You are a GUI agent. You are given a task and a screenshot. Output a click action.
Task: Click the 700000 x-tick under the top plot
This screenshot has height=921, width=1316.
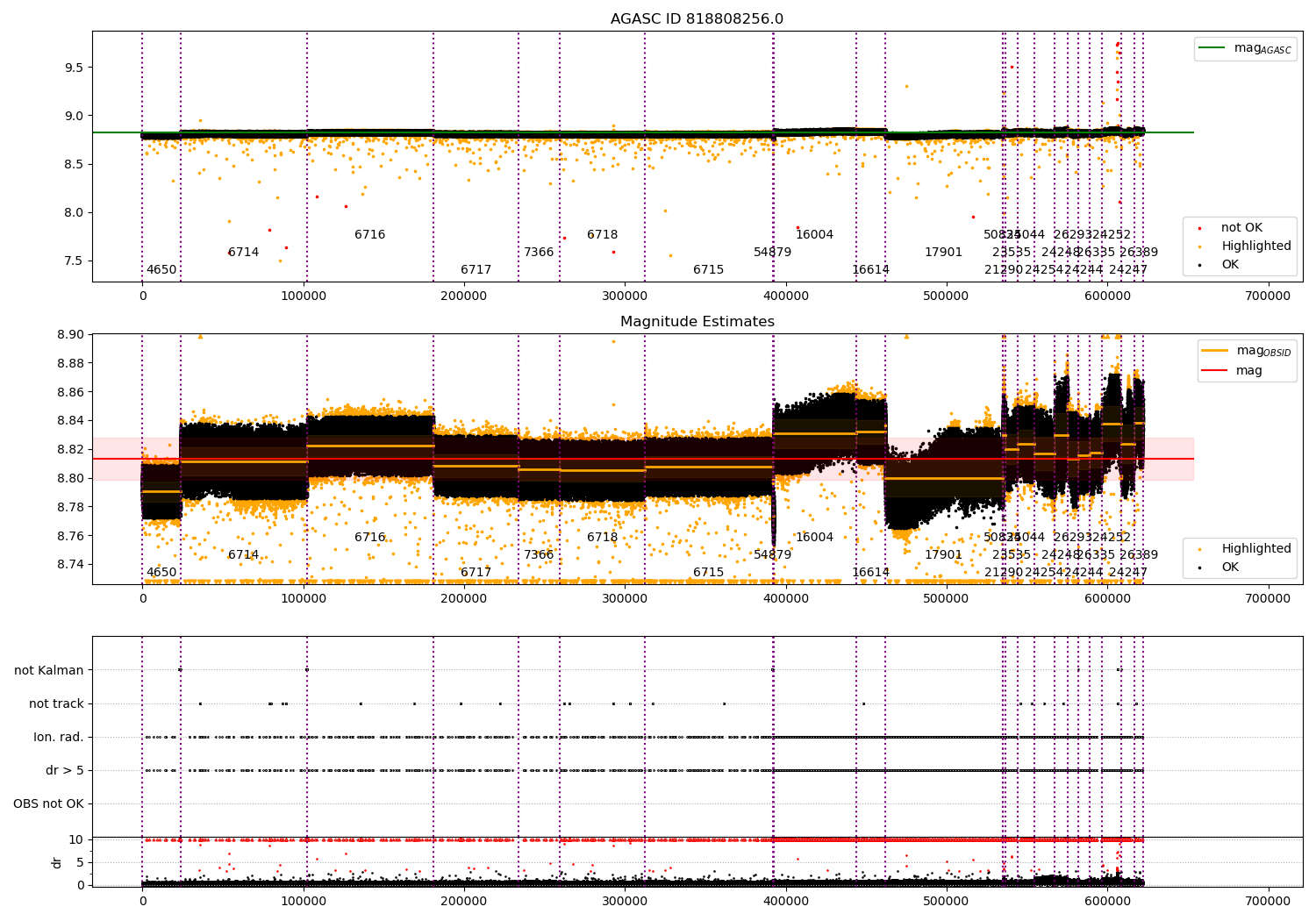(1268, 296)
